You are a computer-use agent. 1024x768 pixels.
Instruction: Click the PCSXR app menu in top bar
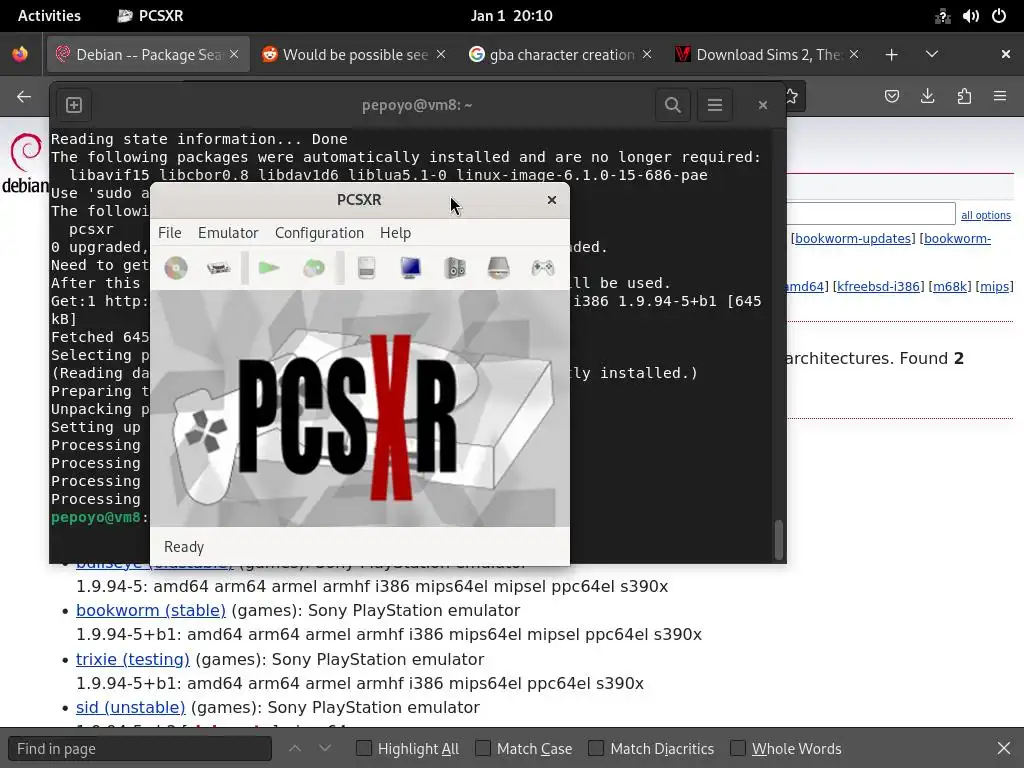151,16
